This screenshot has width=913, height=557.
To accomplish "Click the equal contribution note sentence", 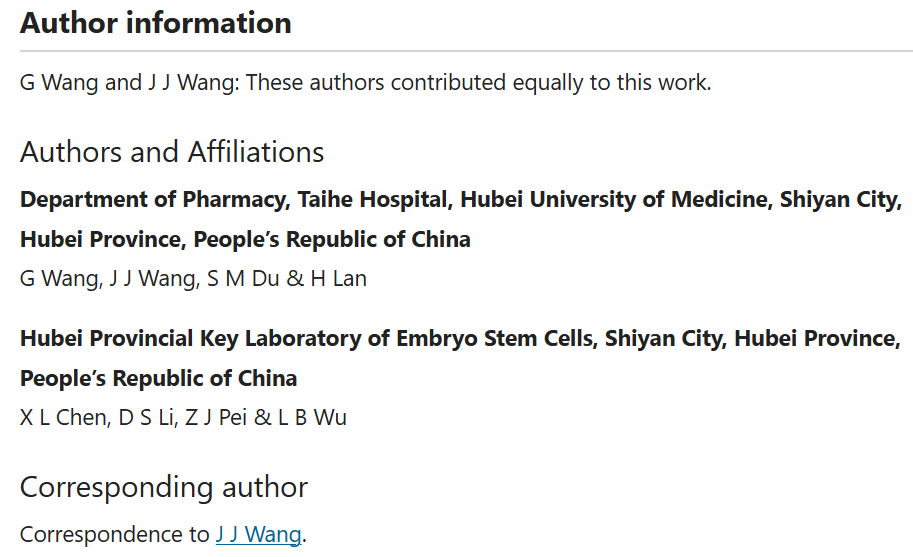I will (x=366, y=82).
